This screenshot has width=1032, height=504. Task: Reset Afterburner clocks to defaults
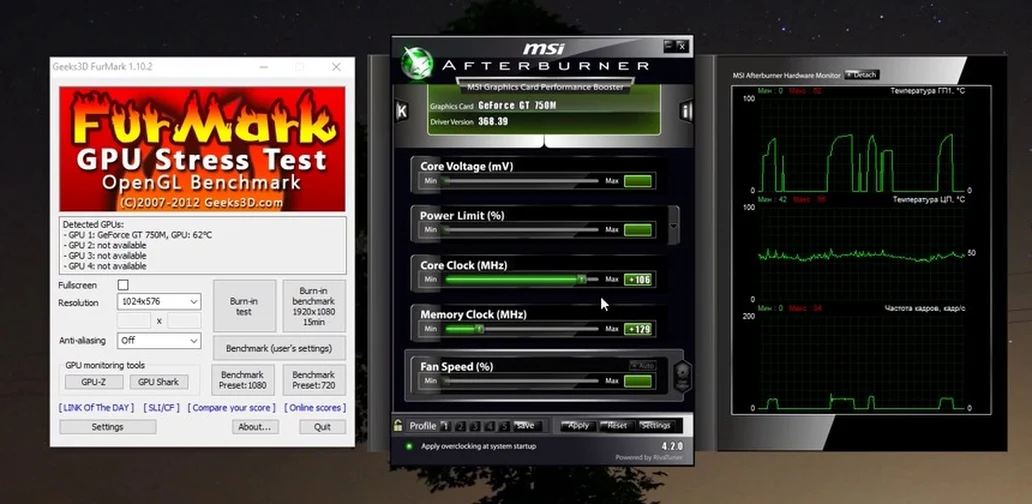(617, 426)
